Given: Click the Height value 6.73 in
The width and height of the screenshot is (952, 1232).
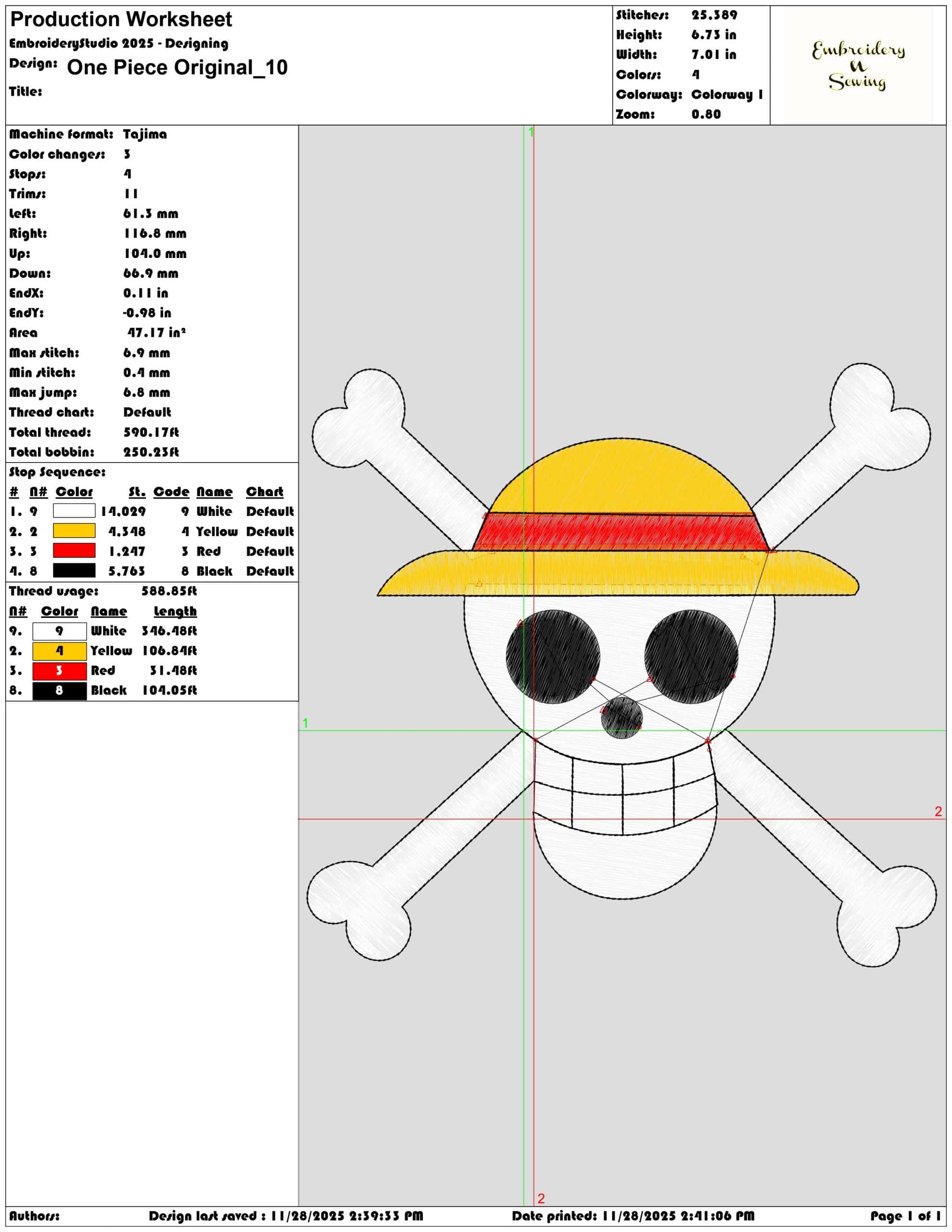Looking at the screenshot, I should (714, 35).
